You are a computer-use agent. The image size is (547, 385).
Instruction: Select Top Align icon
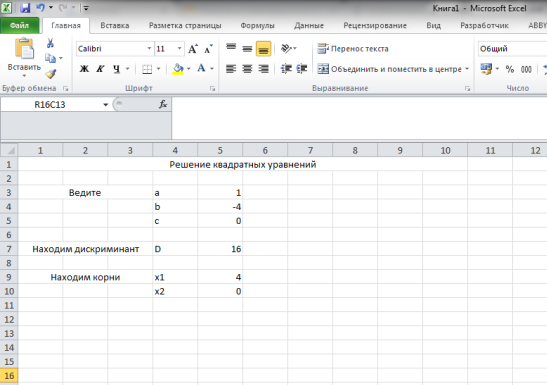(231, 48)
